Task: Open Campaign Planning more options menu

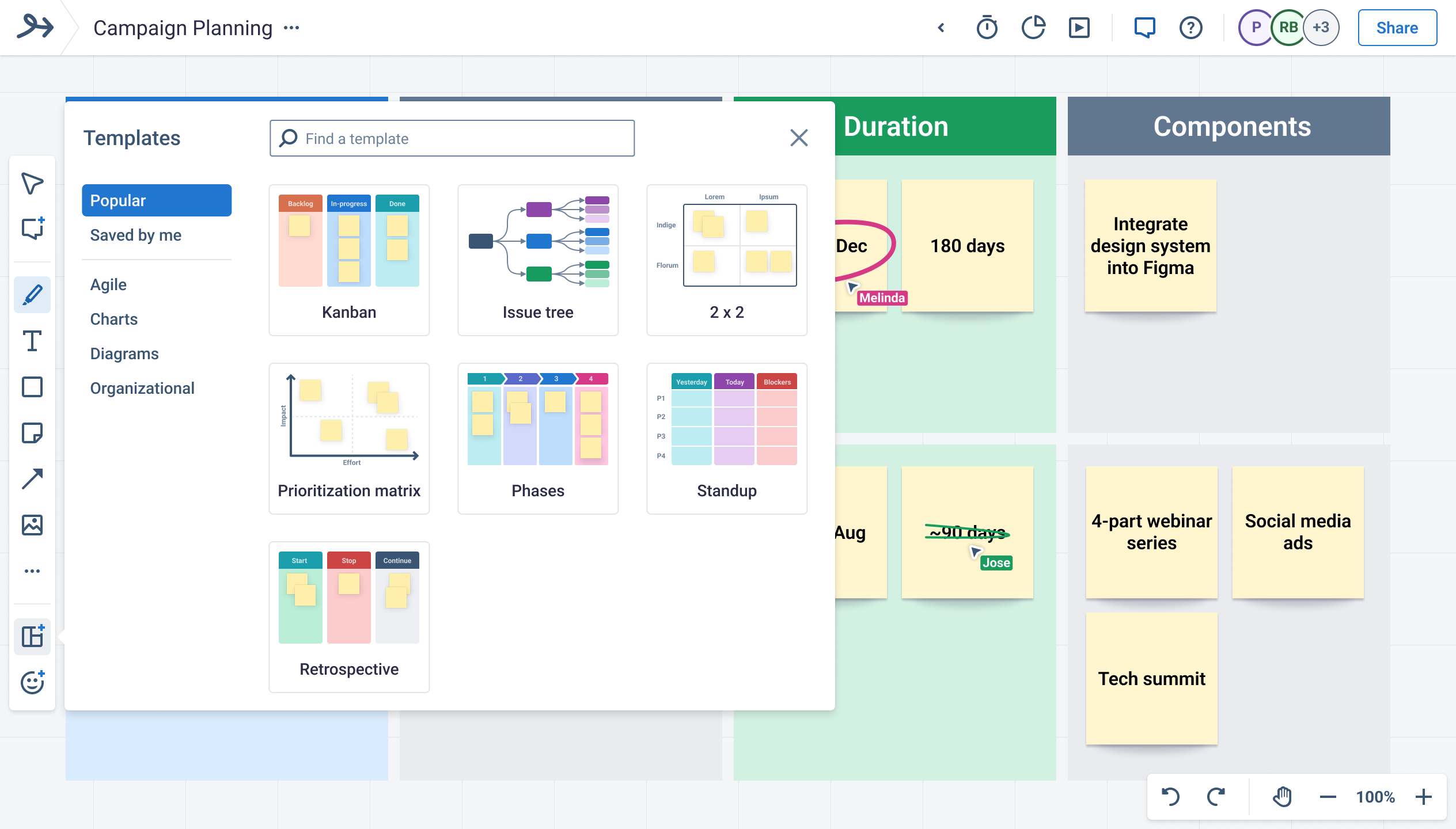Action: 291,28
